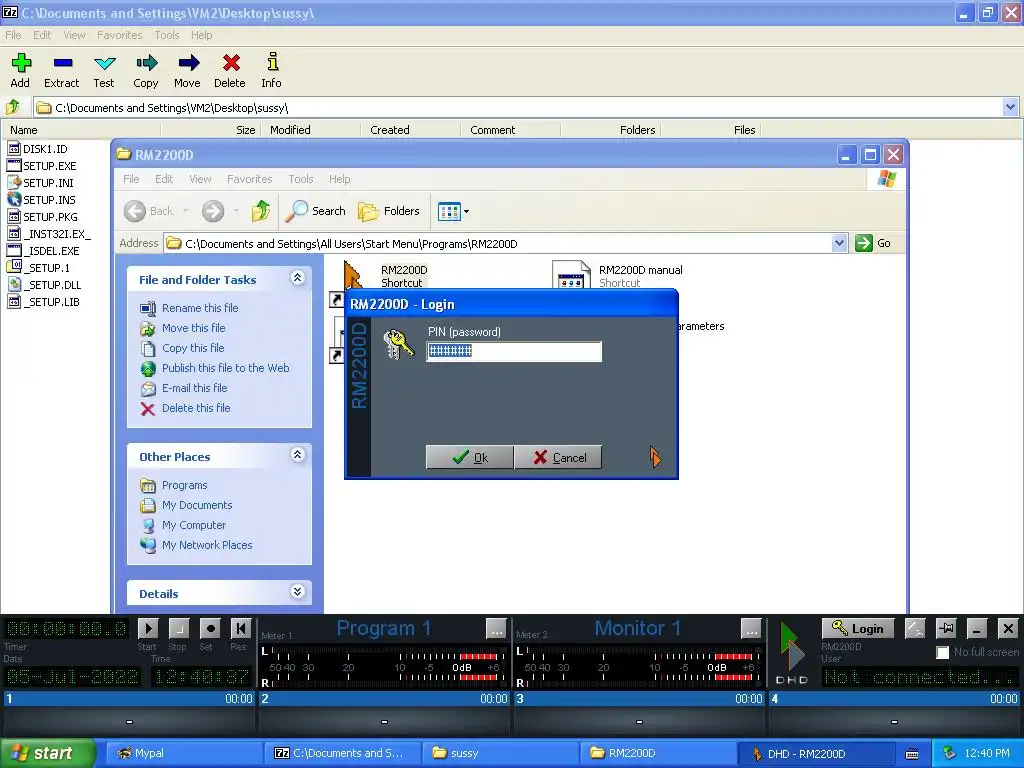Viewport: 1024px width, 768px height.
Task: Open Meter 2 Monitor 1 options button
Action: (x=751, y=629)
